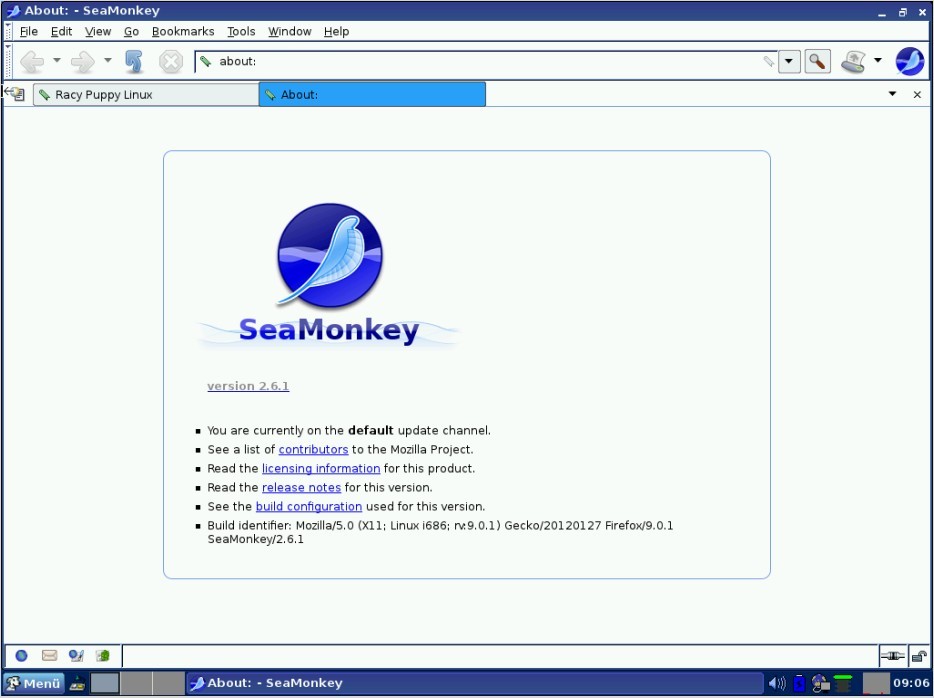Click the show desktop icon beside Menü
This screenshot has width=934, height=698.
77,684
